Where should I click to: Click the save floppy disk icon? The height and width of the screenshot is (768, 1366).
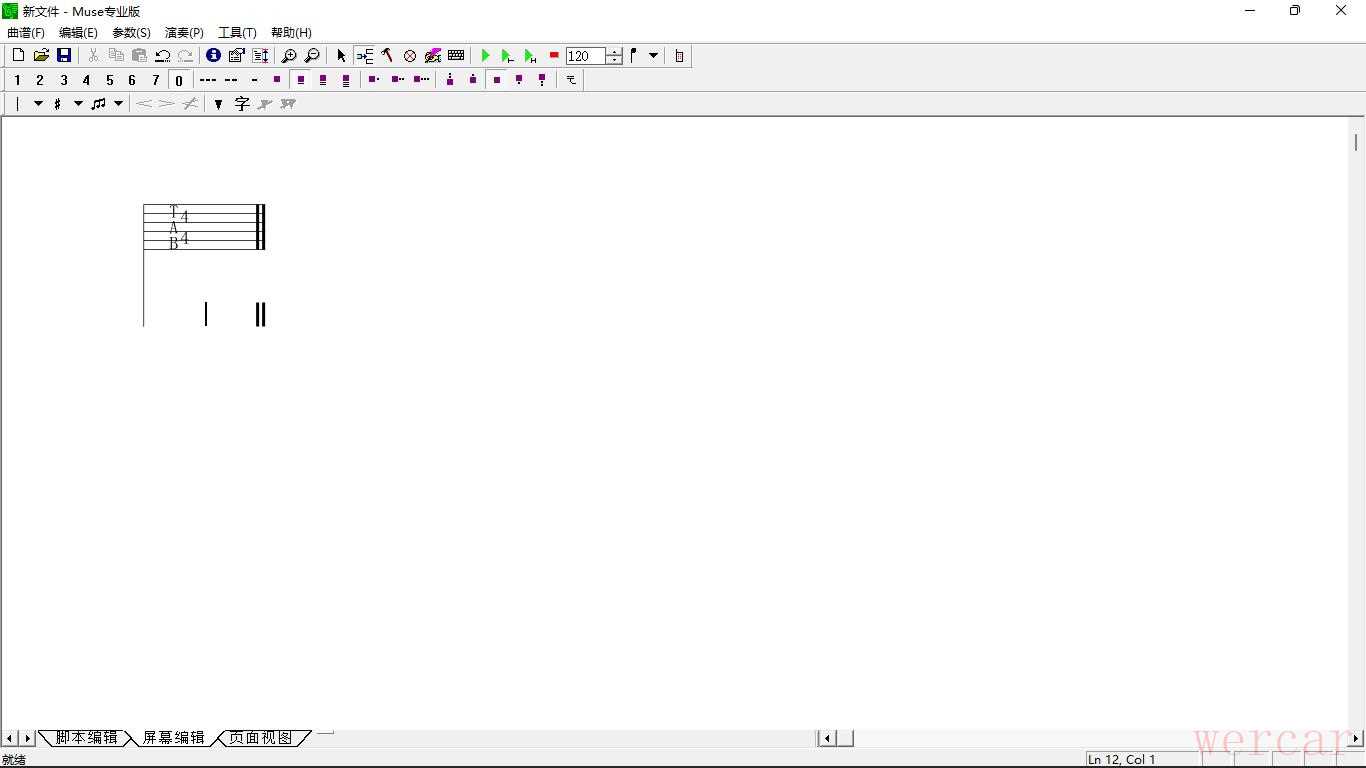coord(64,56)
